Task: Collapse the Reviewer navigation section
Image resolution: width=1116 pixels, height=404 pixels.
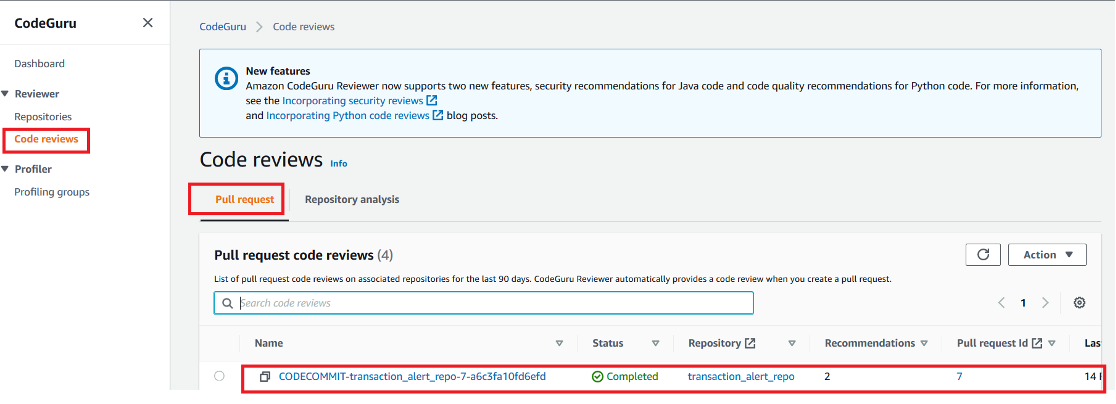Action: tap(6, 94)
